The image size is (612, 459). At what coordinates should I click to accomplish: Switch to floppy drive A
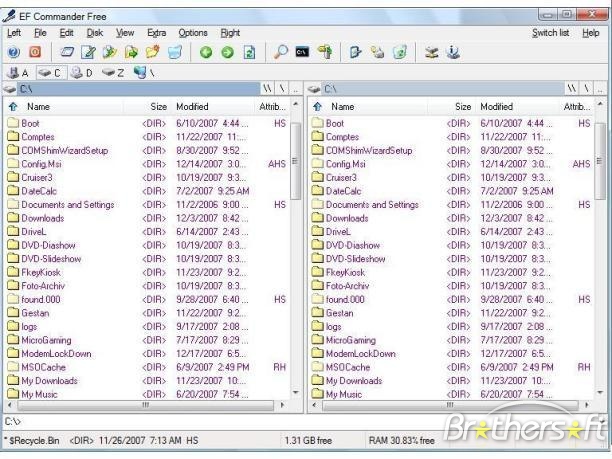[19, 73]
